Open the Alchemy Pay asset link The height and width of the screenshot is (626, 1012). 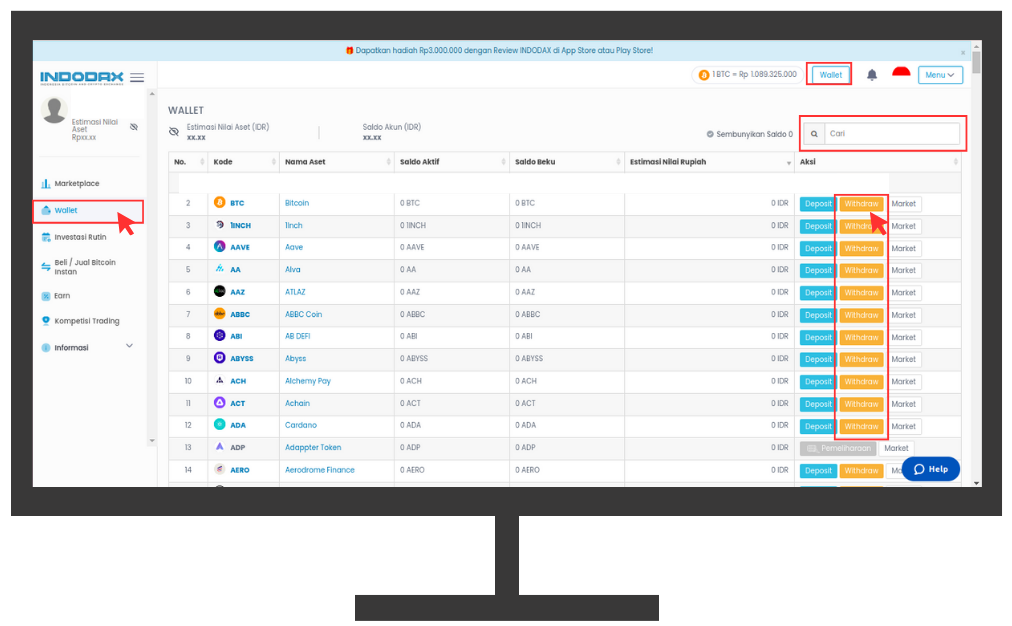(308, 381)
